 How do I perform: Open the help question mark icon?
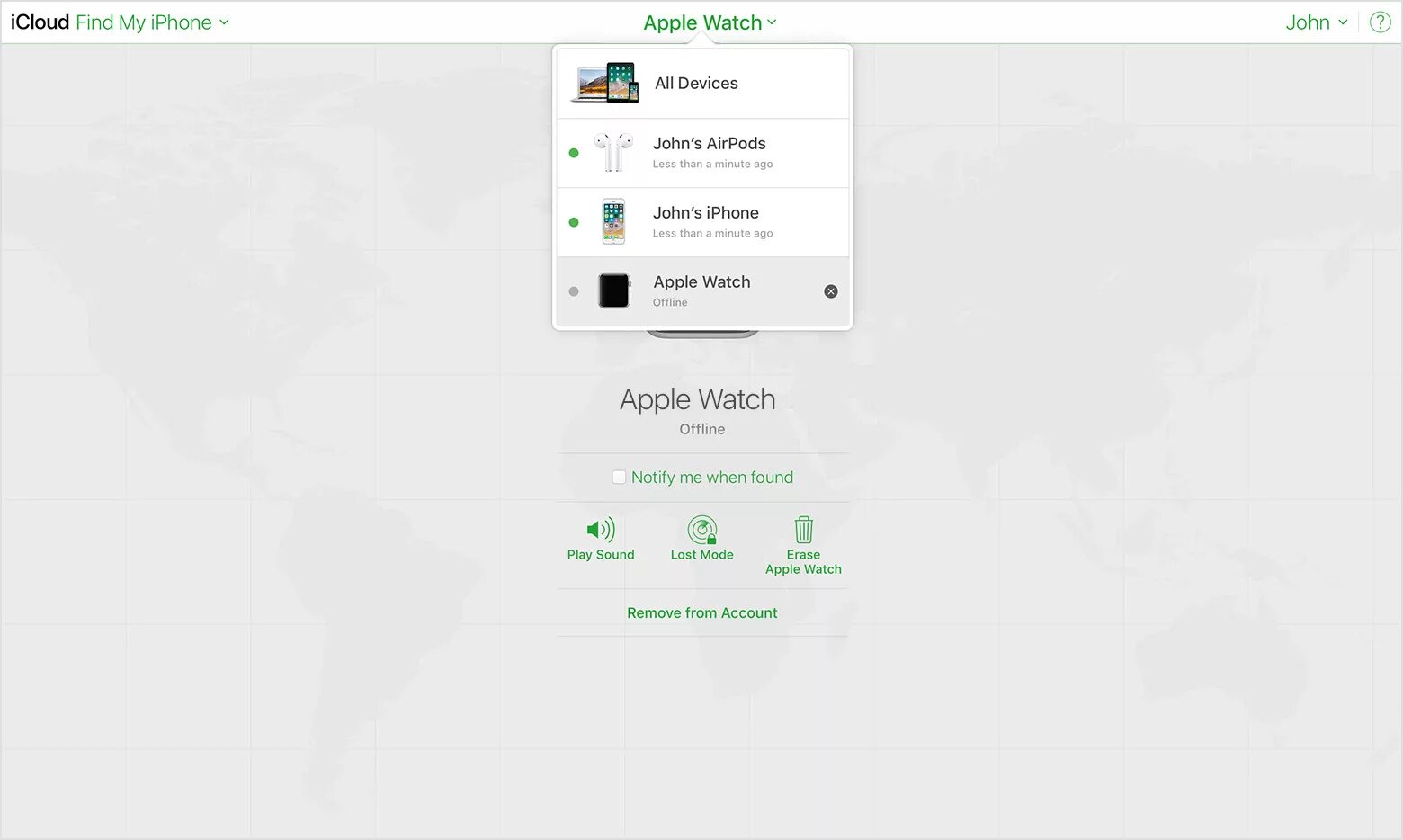[x=1380, y=22]
